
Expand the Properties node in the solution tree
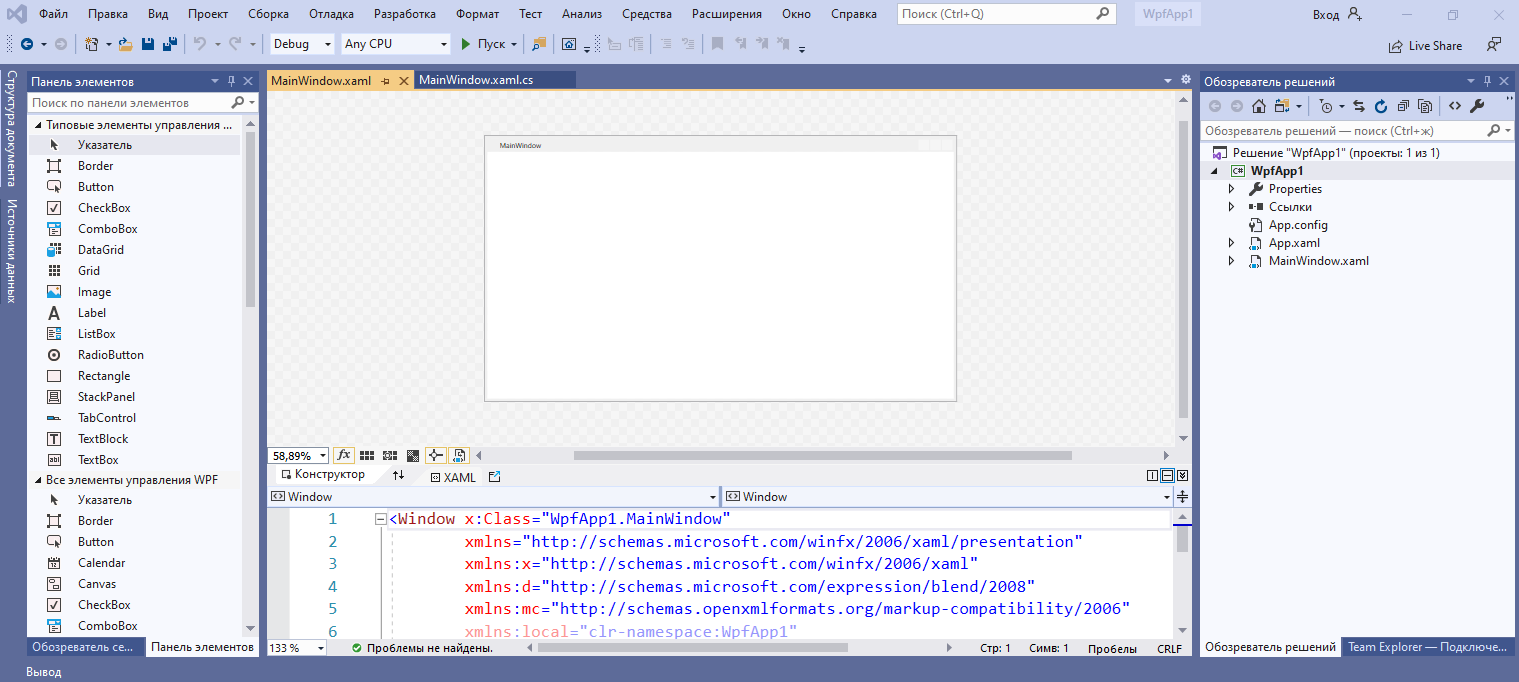(x=1232, y=189)
